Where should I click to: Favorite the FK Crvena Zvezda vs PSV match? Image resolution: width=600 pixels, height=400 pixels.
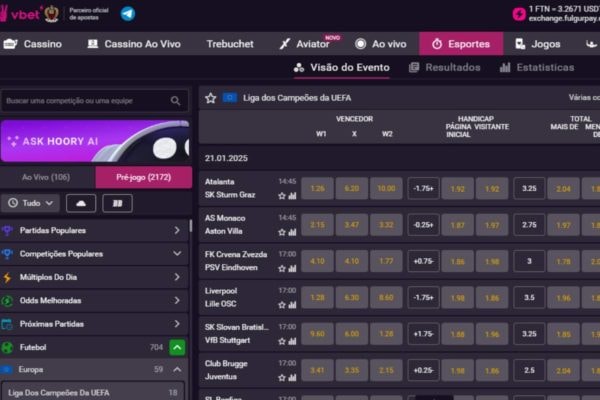tap(282, 269)
